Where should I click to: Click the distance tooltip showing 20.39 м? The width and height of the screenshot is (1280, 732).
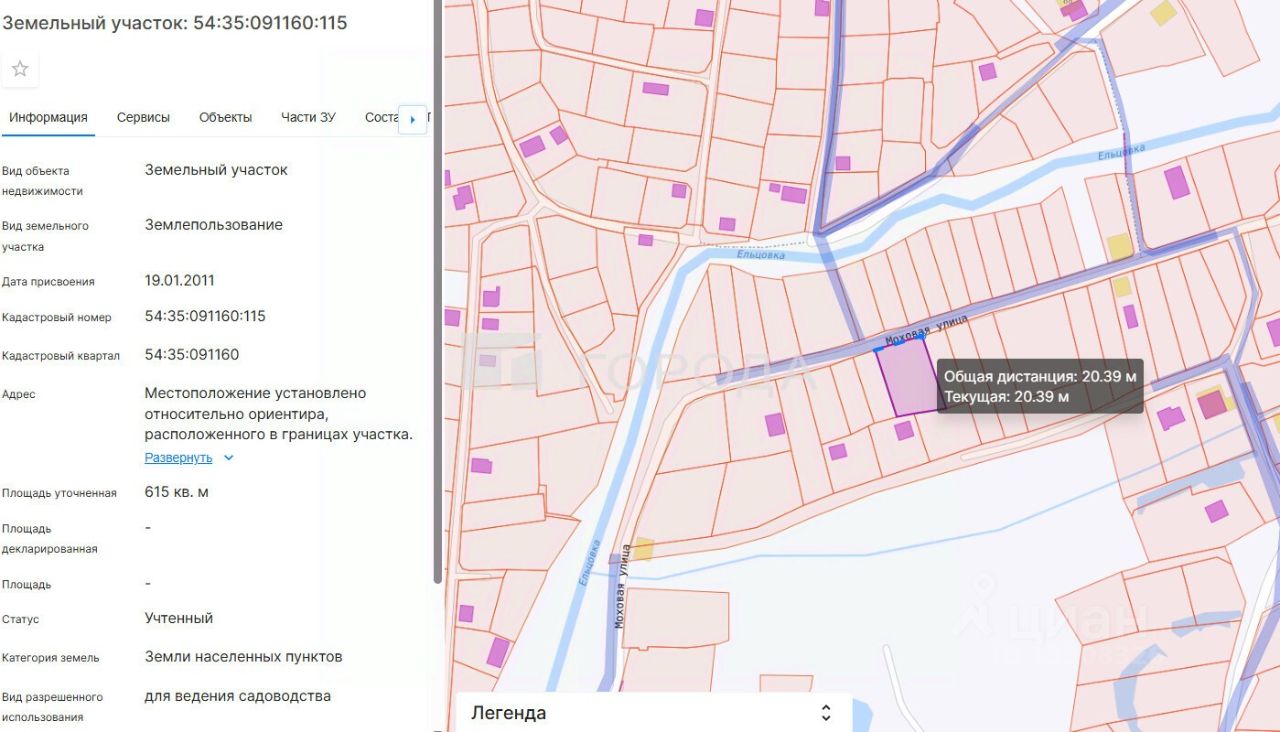coord(1039,387)
